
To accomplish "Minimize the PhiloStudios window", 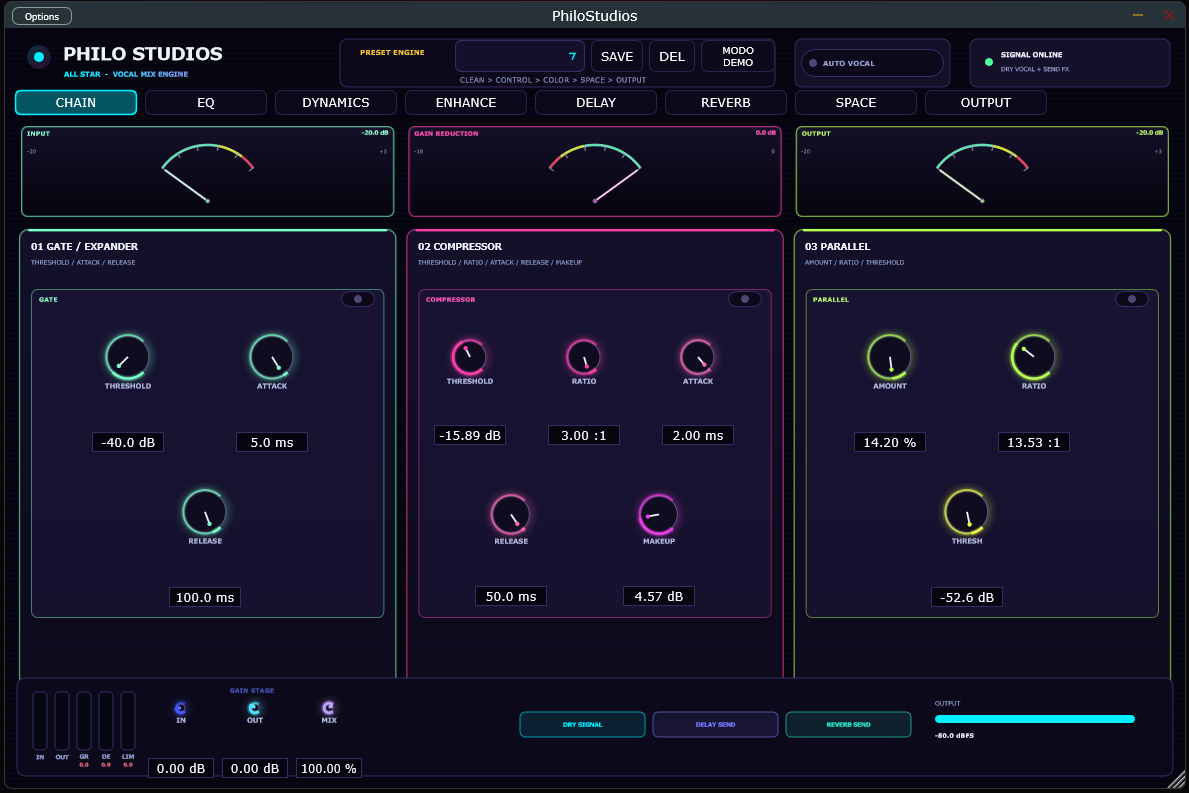I will (x=1137, y=15).
